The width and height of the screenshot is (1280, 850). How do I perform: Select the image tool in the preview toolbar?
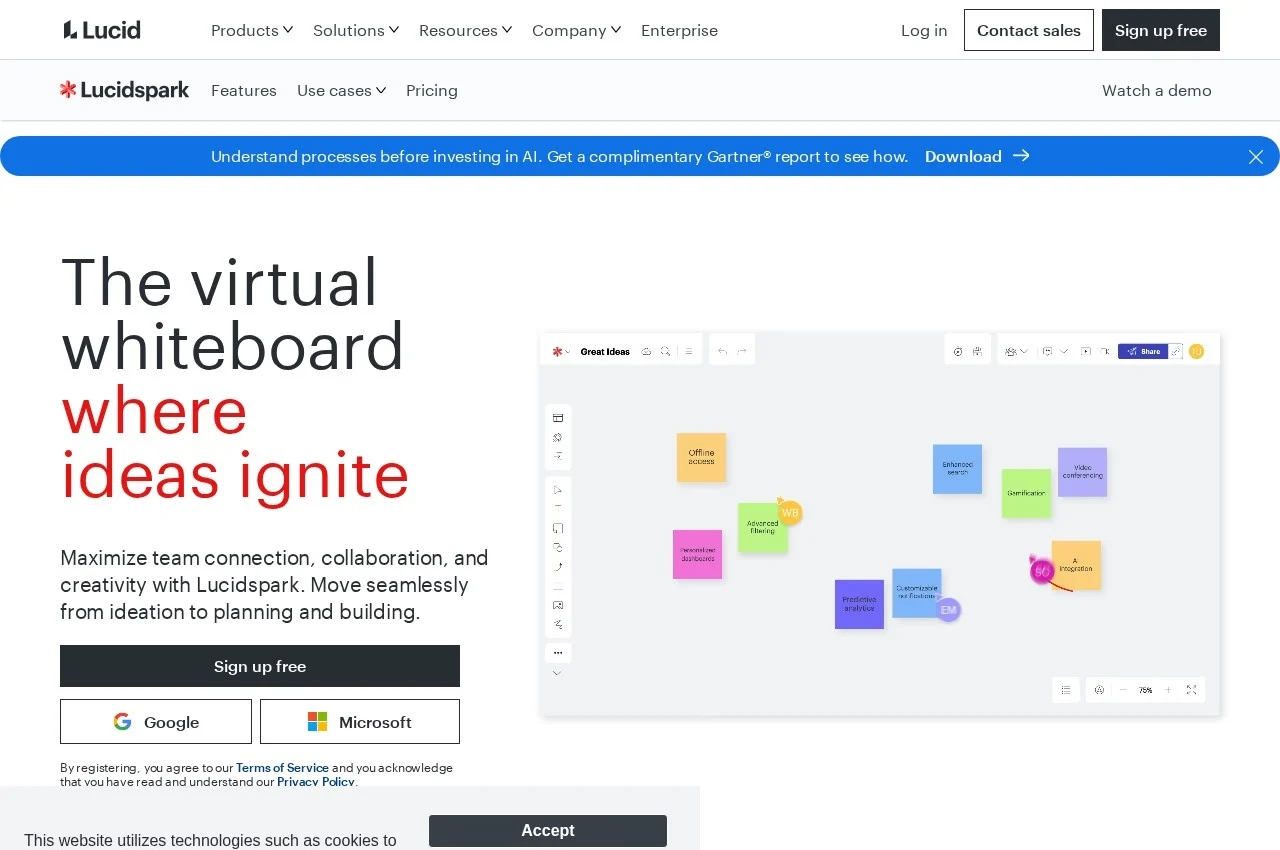558,605
